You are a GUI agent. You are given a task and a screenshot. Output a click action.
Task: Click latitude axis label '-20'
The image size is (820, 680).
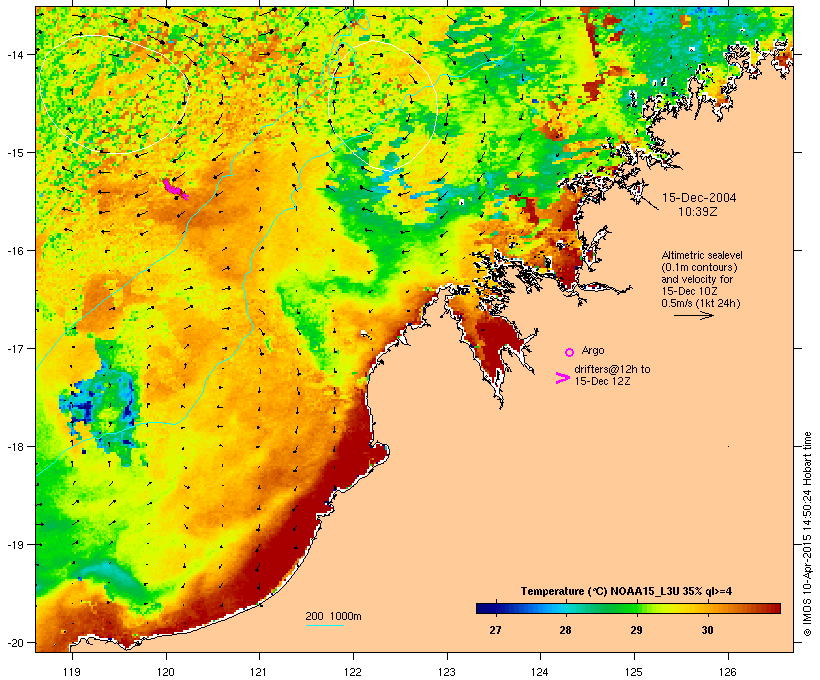pos(15,643)
